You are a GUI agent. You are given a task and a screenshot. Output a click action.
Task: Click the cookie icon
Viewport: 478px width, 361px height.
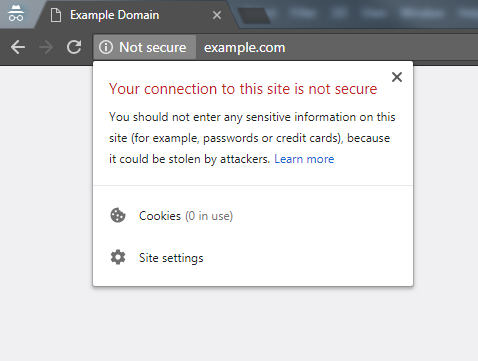(x=118, y=215)
